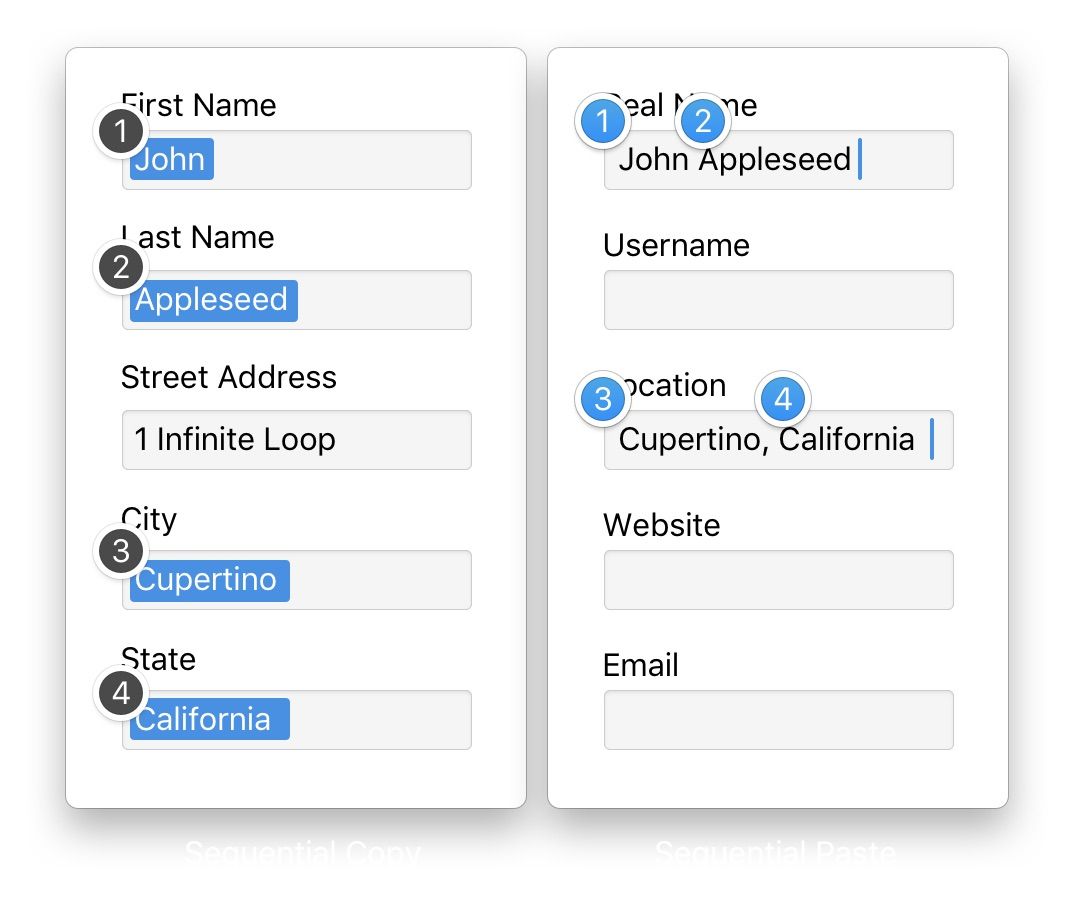Click the empty Website field
Image resolution: width=1080 pixels, height=916 pixels.
tap(778, 580)
